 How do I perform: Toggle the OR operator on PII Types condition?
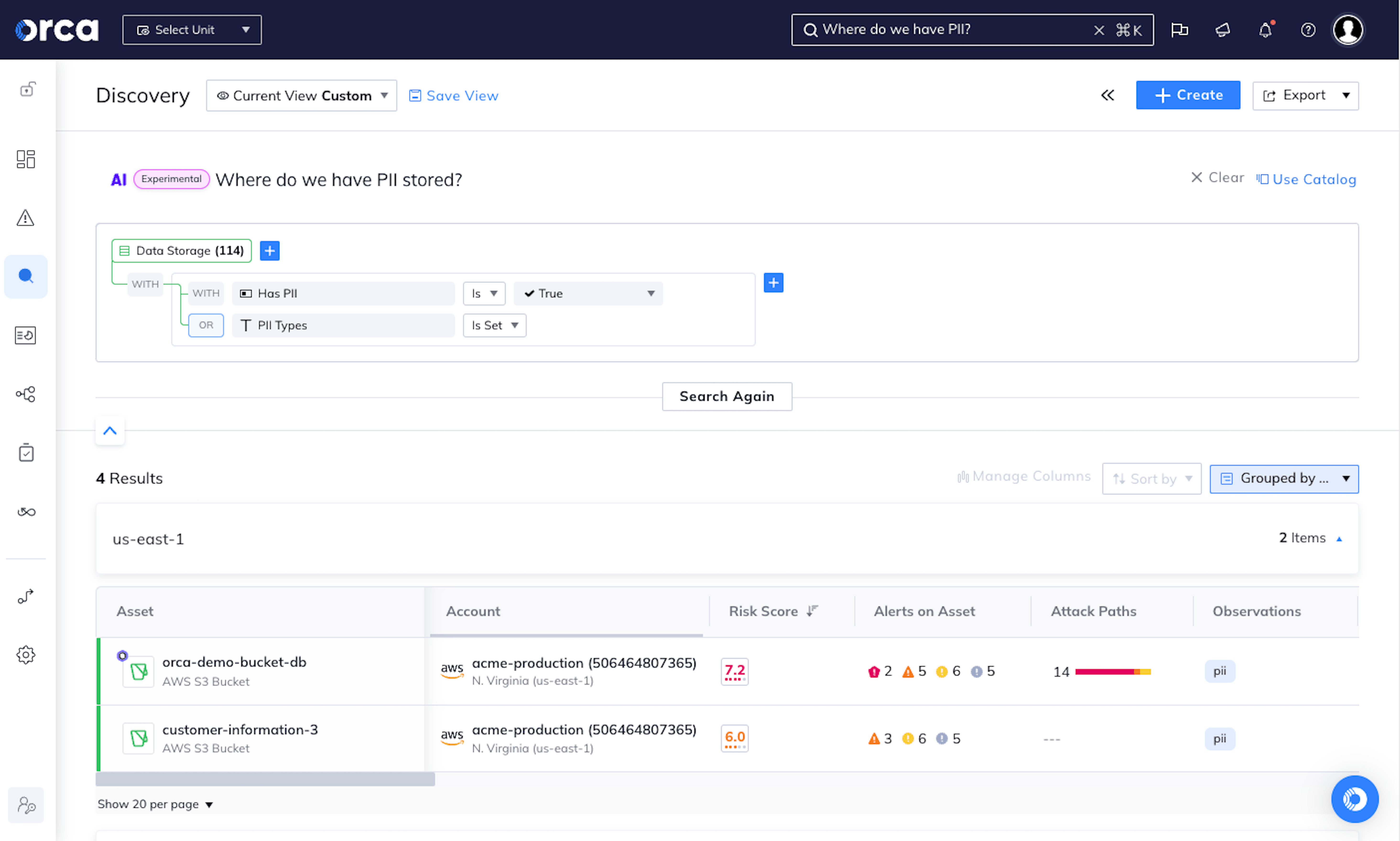pos(205,325)
